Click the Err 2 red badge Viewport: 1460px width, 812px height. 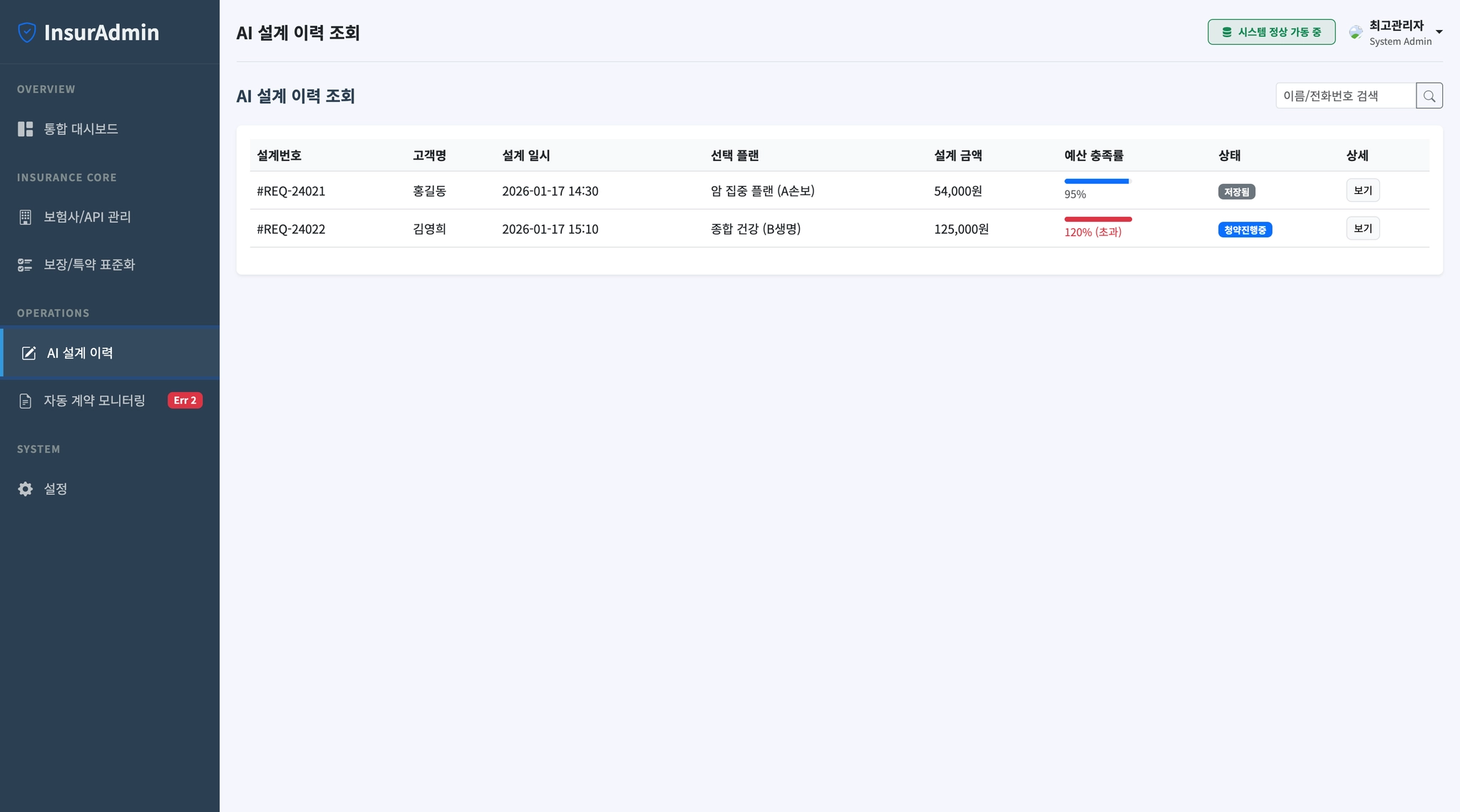click(185, 401)
